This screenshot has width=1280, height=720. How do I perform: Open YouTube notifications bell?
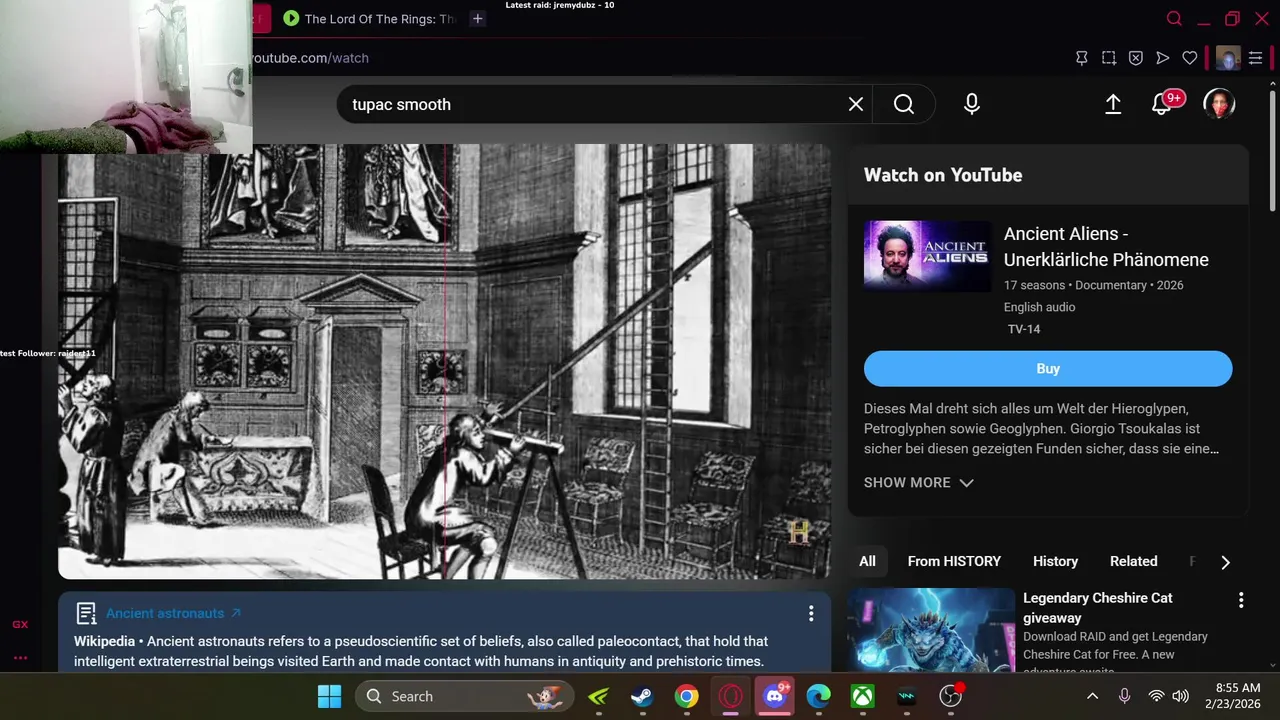[1162, 104]
